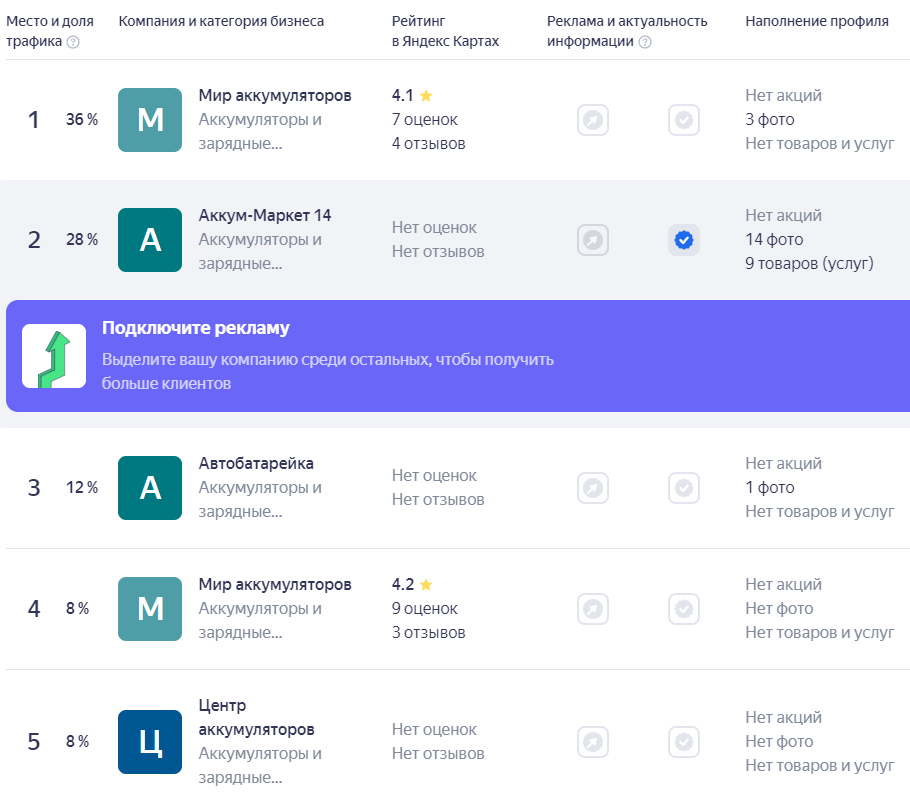The width and height of the screenshot is (910, 809).
Task: Click the yellow star next to rating 4.1
Action: 426,96
